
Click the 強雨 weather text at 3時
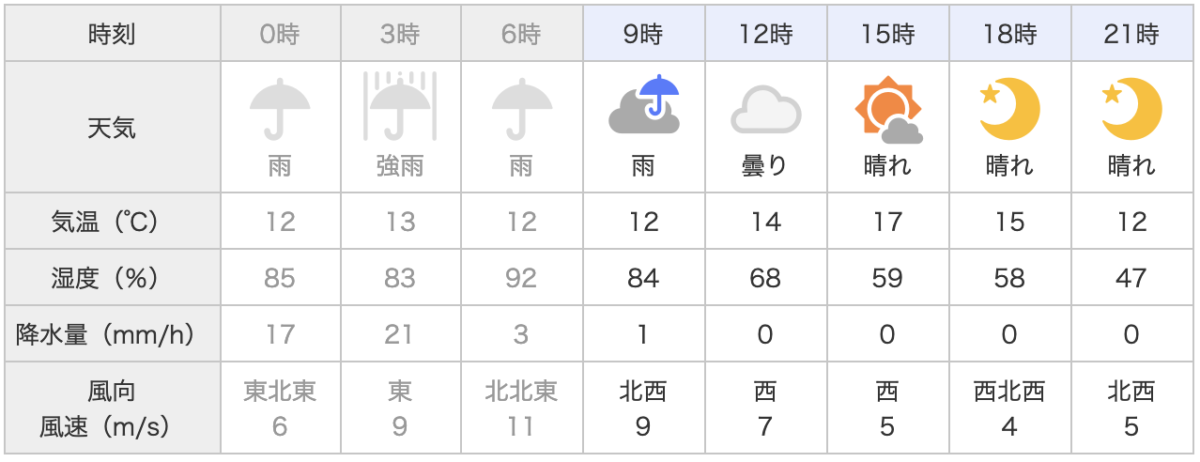(x=400, y=165)
